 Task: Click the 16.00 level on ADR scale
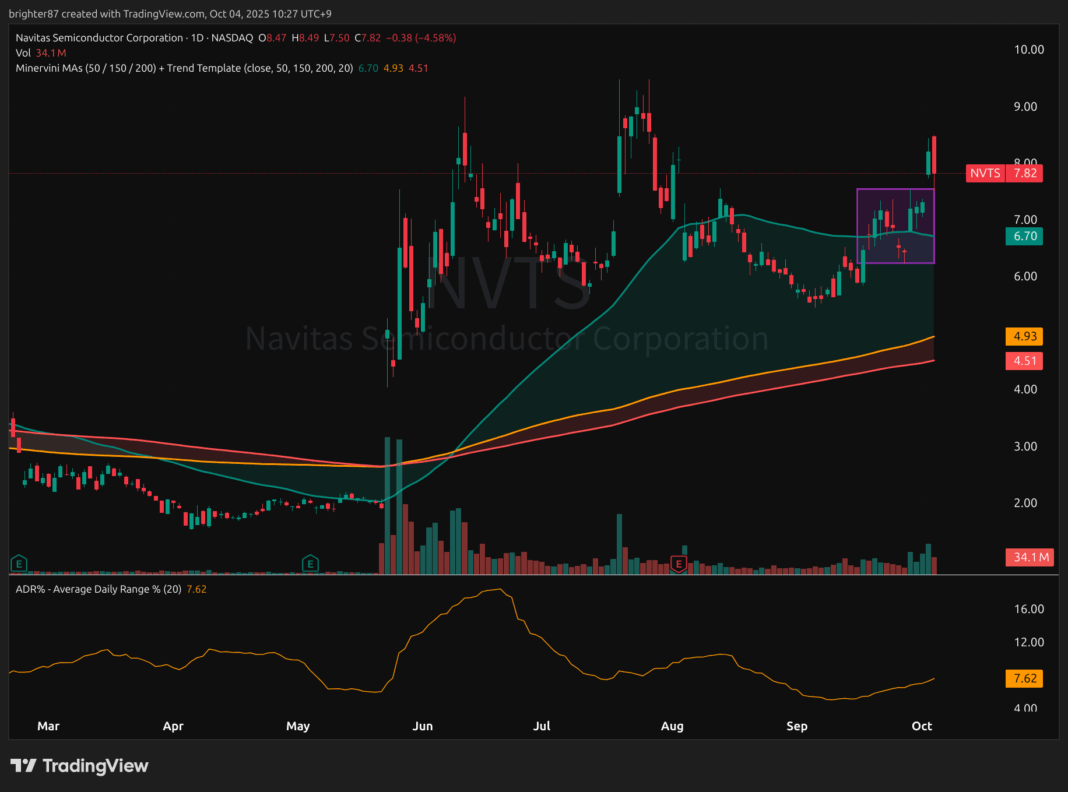pos(1029,609)
